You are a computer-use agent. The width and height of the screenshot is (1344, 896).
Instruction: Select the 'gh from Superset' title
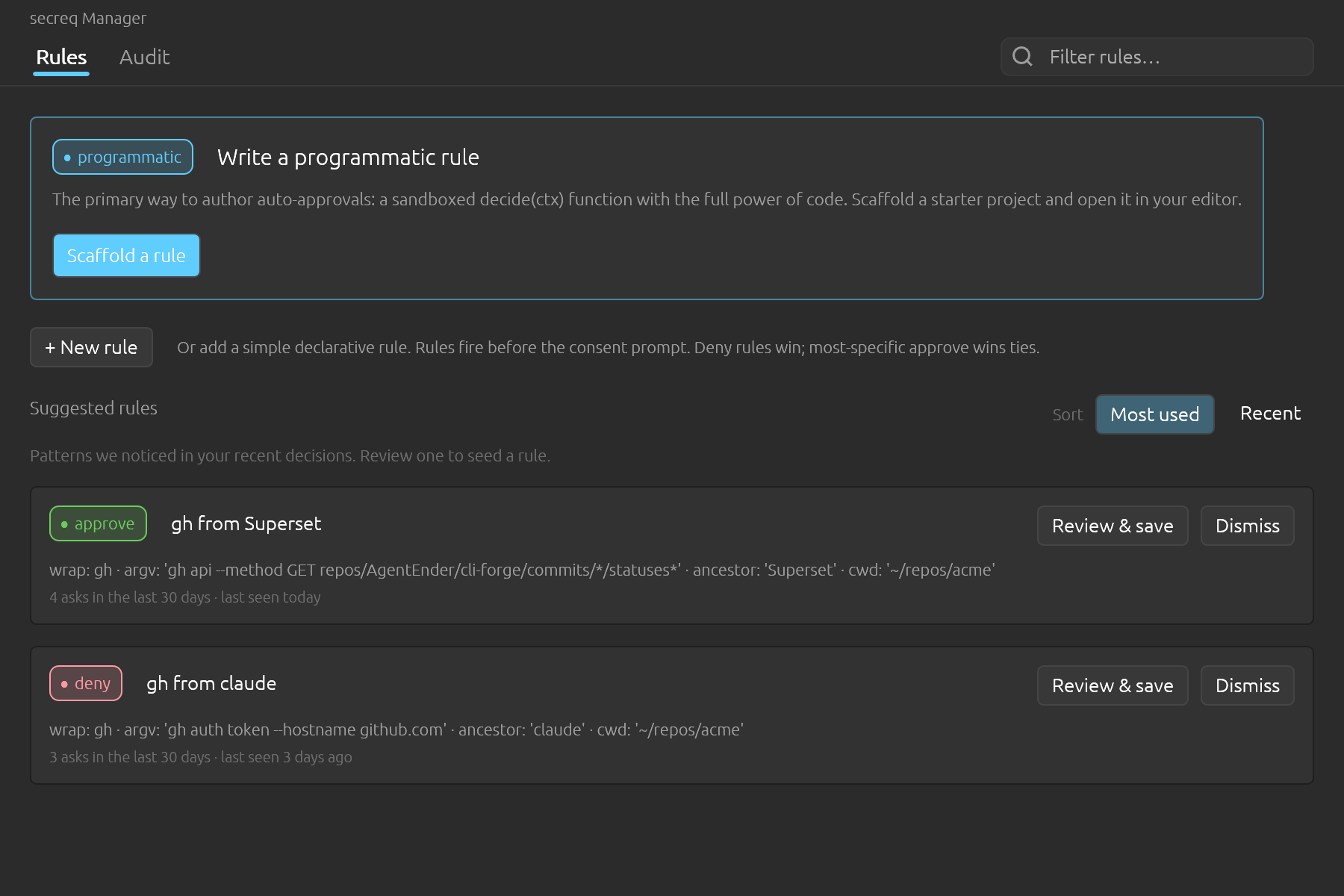tap(246, 523)
